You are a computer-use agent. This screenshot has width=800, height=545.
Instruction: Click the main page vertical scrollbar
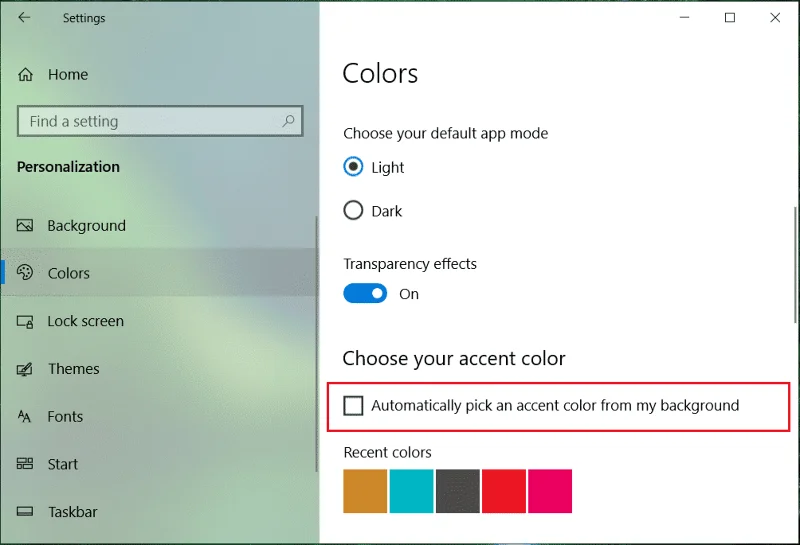tap(795, 264)
